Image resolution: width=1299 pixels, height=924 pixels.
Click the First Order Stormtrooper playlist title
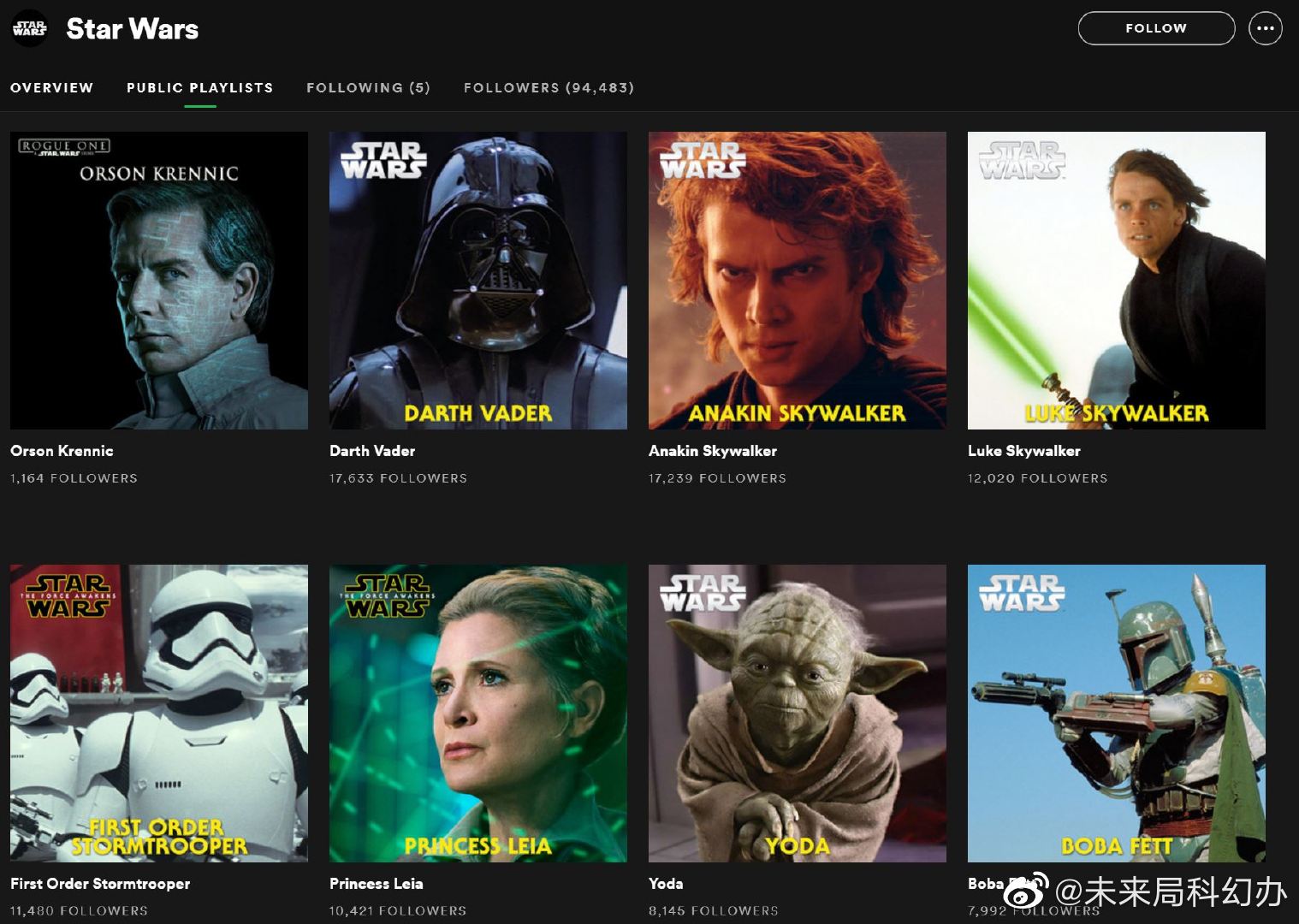coord(100,884)
